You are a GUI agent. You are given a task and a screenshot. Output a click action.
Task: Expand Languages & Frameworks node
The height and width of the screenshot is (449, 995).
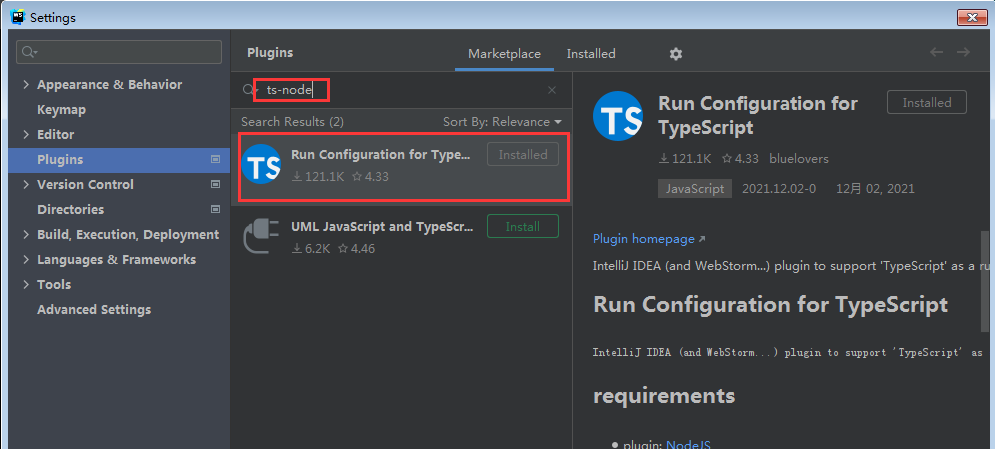click(25, 260)
